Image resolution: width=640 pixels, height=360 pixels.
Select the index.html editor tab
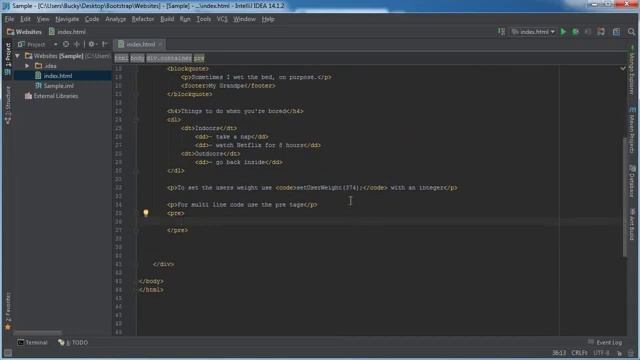tap(140, 44)
